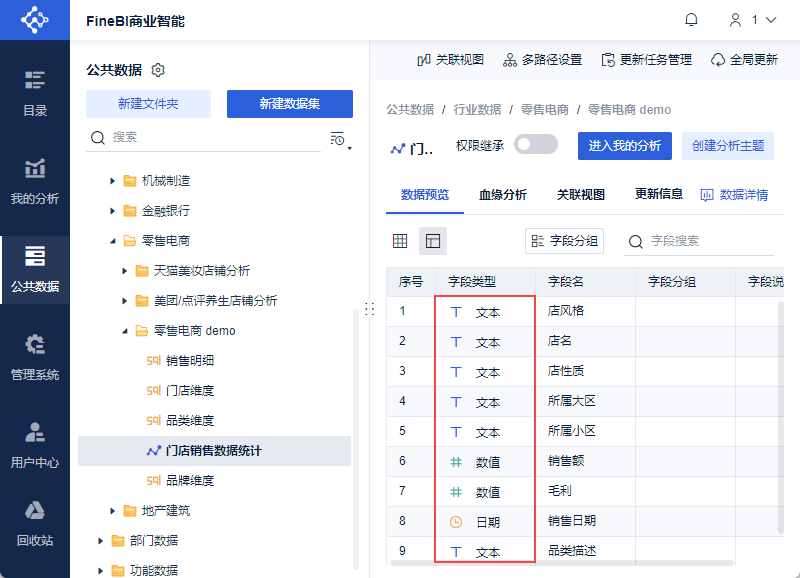800x578 pixels.
Task: Select 门店销售数据统计 in the tree
Action: (213, 451)
